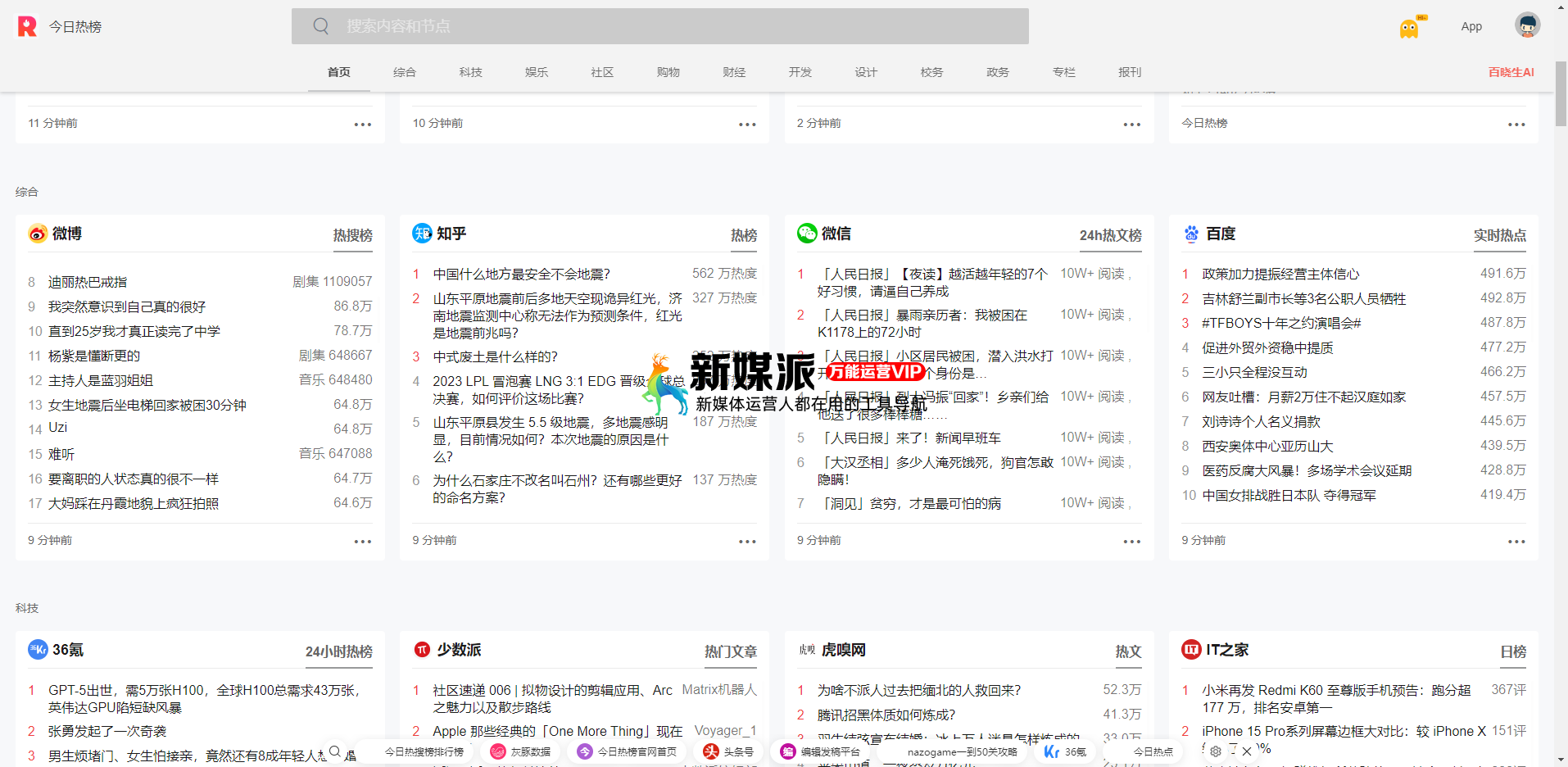Open the user avatar profile
The height and width of the screenshot is (767, 1568).
(x=1527, y=25)
